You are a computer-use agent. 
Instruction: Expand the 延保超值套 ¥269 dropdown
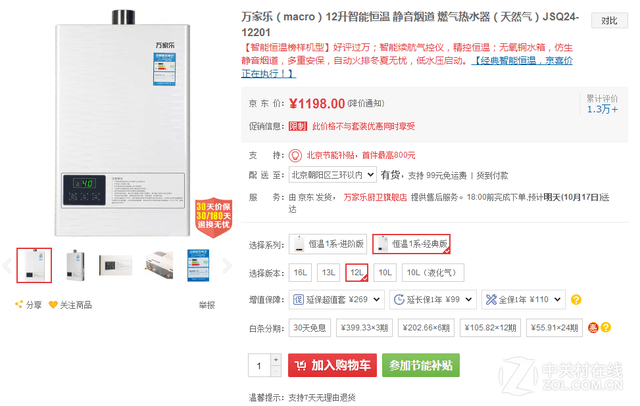coord(337,300)
